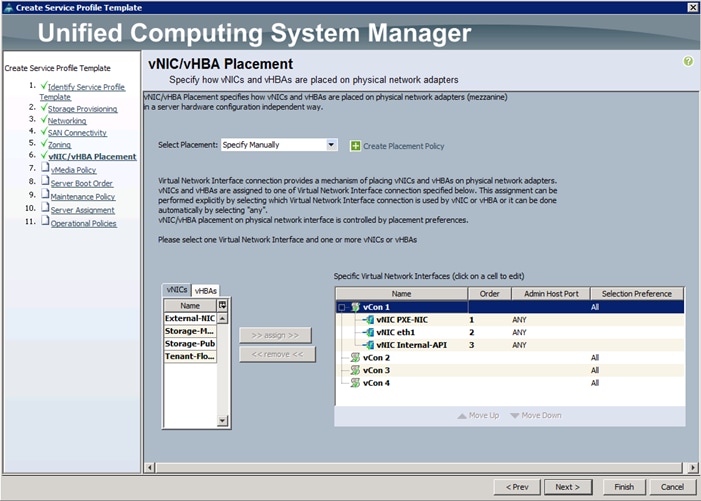Click the page icon beside Server Assignment
Screen dimensions: 701x501
[45, 207]
